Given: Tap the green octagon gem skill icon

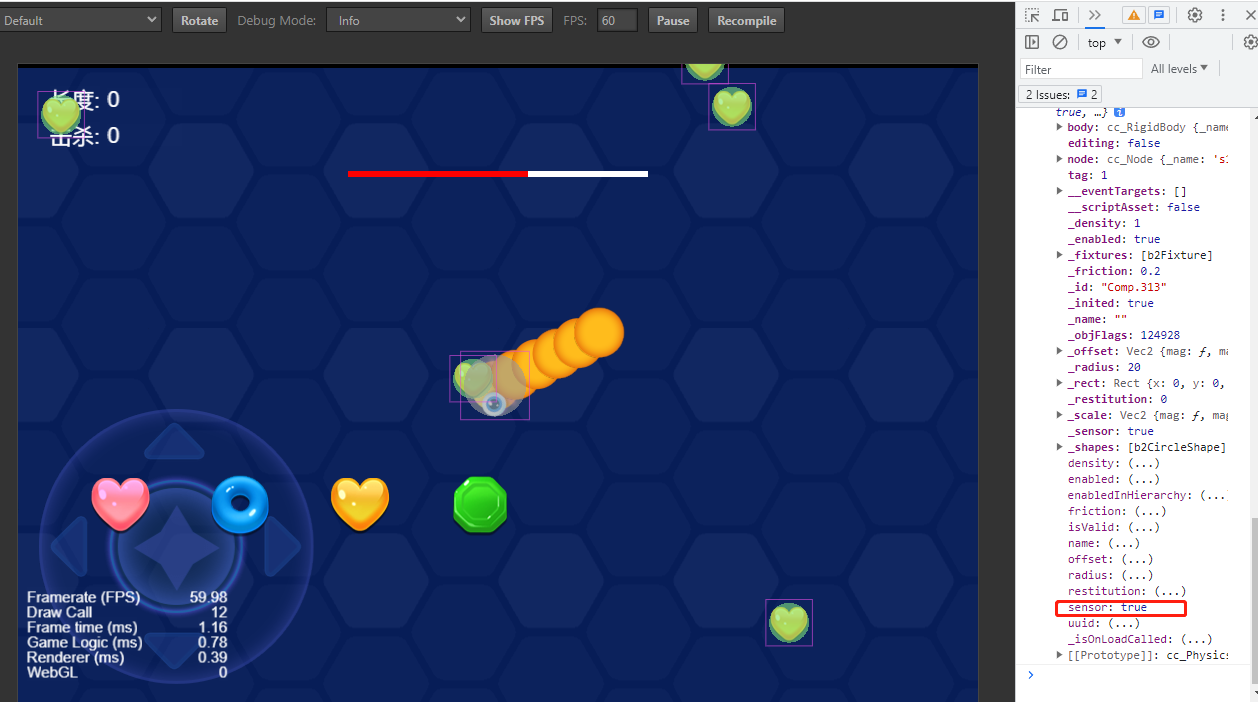Looking at the screenshot, I should (480, 504).
